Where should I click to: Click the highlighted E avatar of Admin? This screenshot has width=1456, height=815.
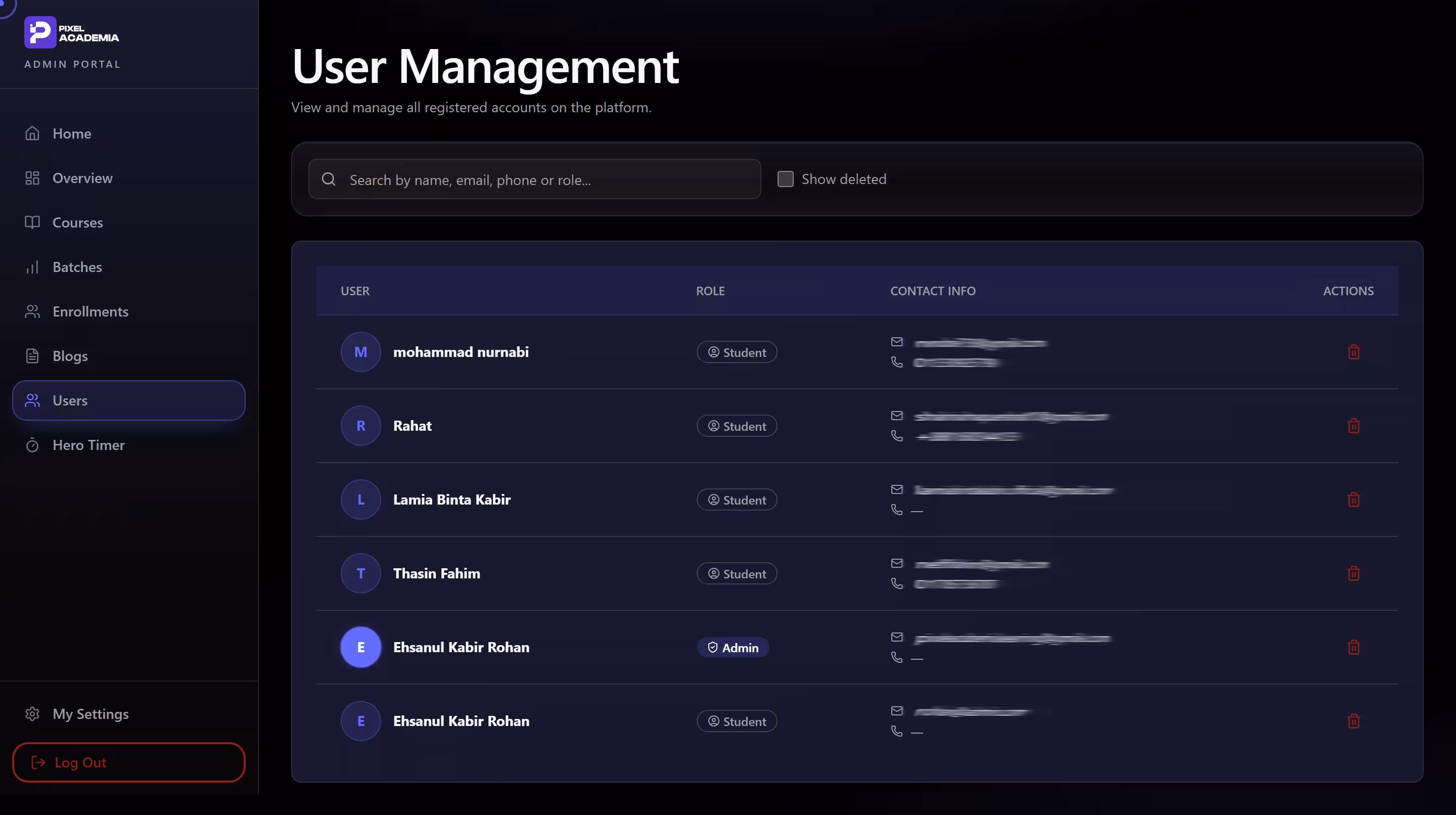(360, 647)
